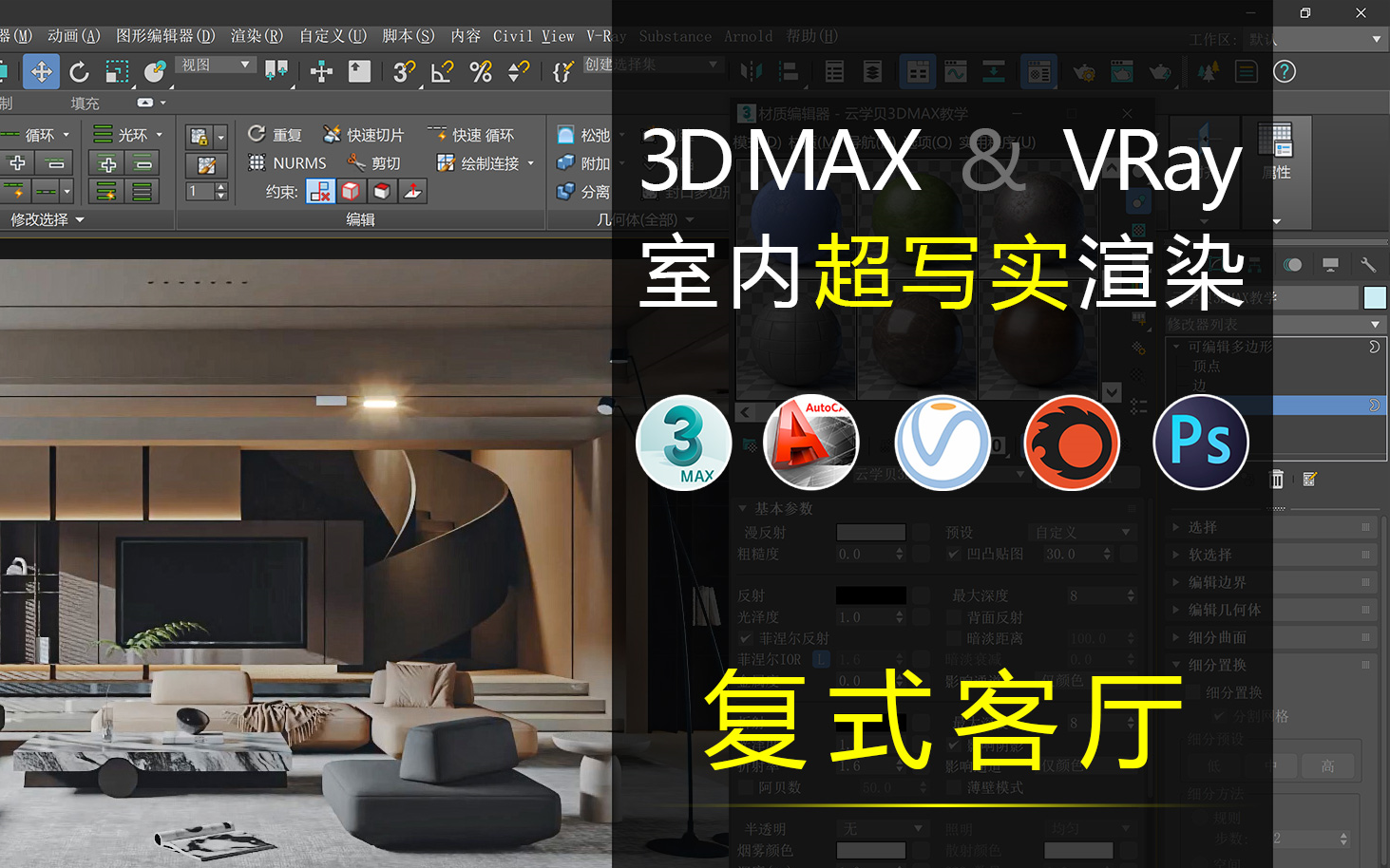This screenshot has height=868, width=1390.
Task: Open the 图形编辑器(D) menu
Action: pyautogui.click(x=165, y=36)
